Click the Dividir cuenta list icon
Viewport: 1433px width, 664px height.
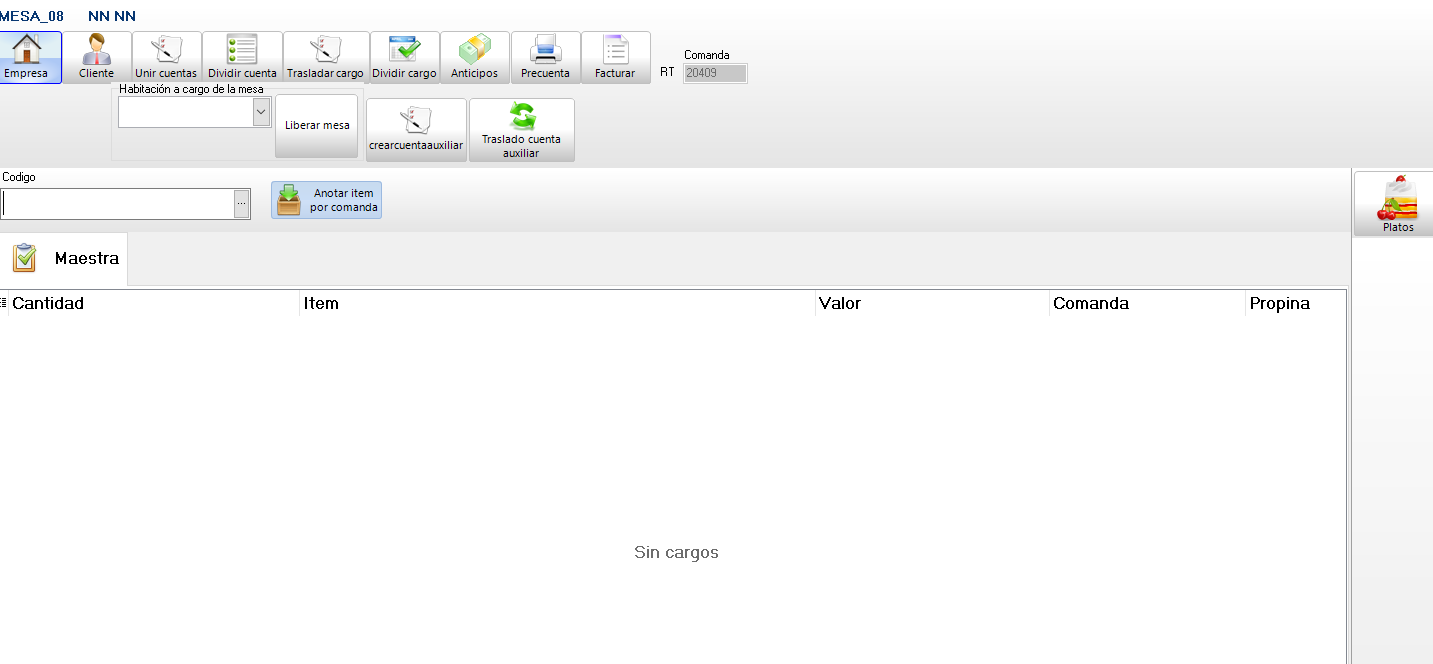(242, 50)
